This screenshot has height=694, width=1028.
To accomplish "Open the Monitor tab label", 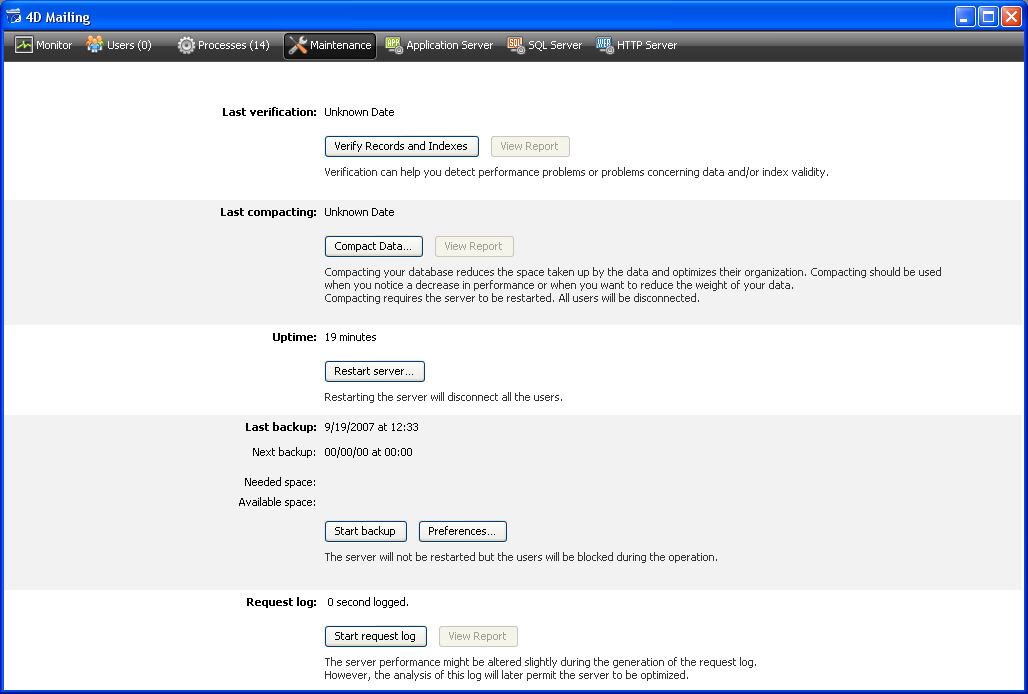I will (54, 45).
